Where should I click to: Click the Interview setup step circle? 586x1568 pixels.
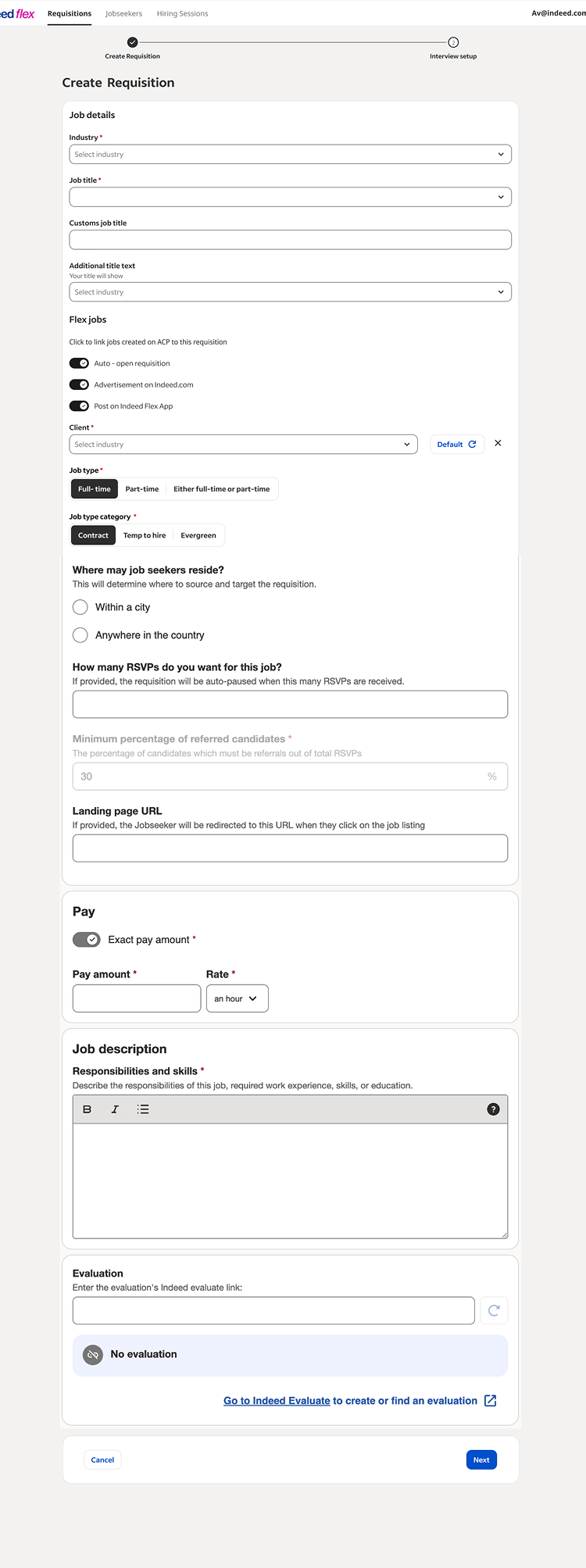[x=453, y=42]
